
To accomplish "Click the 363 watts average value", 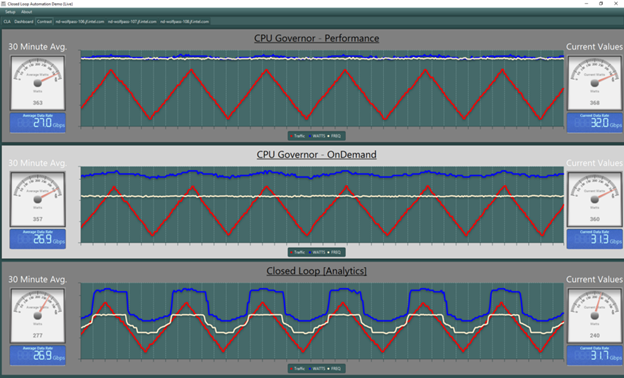I will click(x=37, y=103).
